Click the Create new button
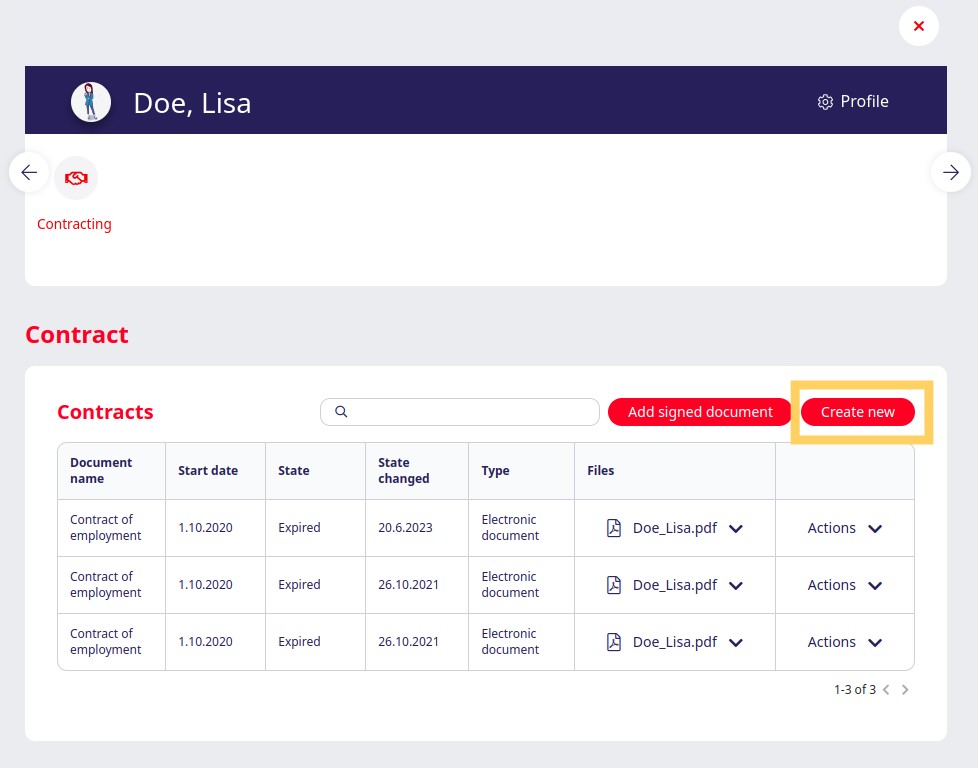This screenshot has width=978, height=768. [x=858, y=412]
